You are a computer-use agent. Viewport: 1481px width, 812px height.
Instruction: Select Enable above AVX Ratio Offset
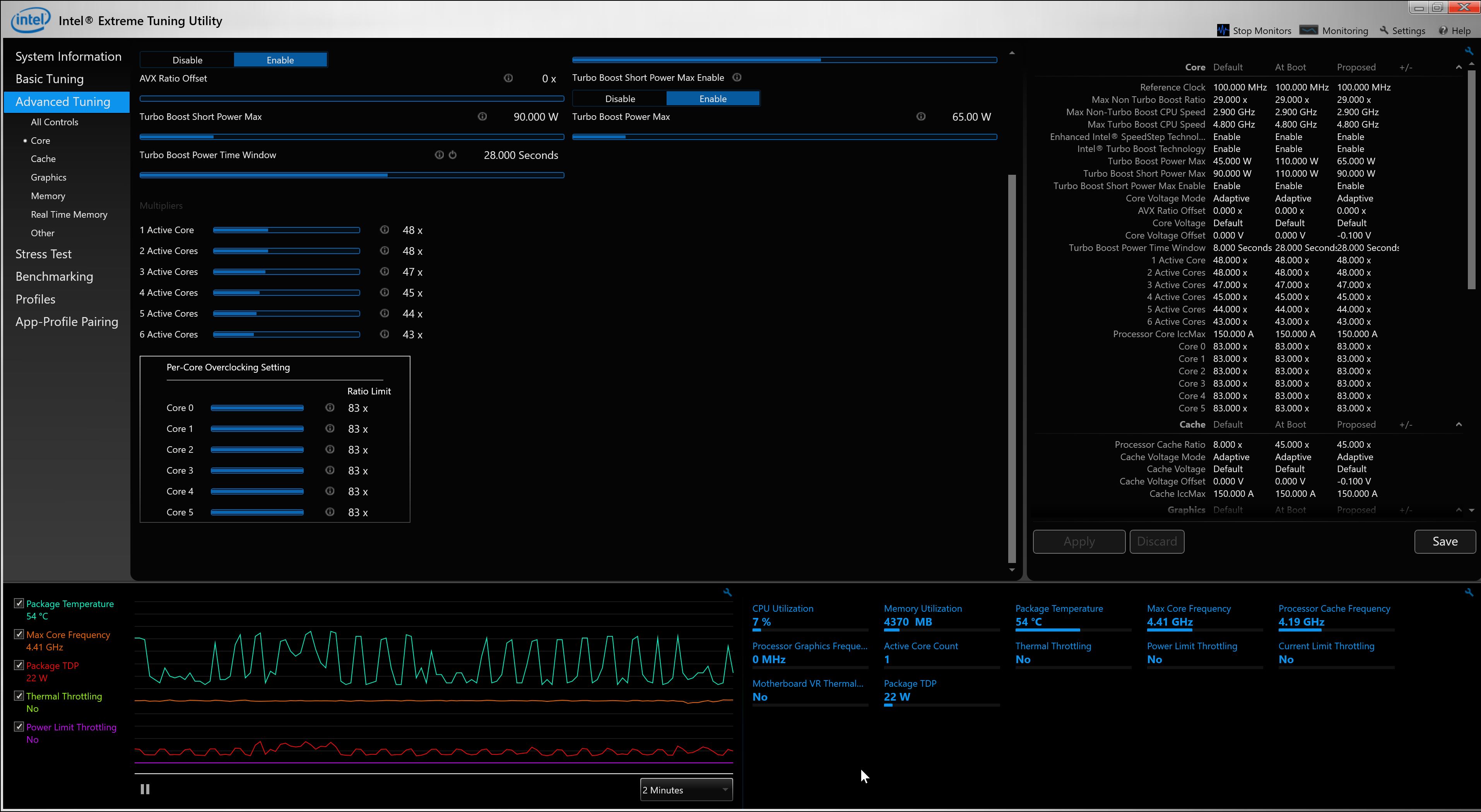pos(280,60)
